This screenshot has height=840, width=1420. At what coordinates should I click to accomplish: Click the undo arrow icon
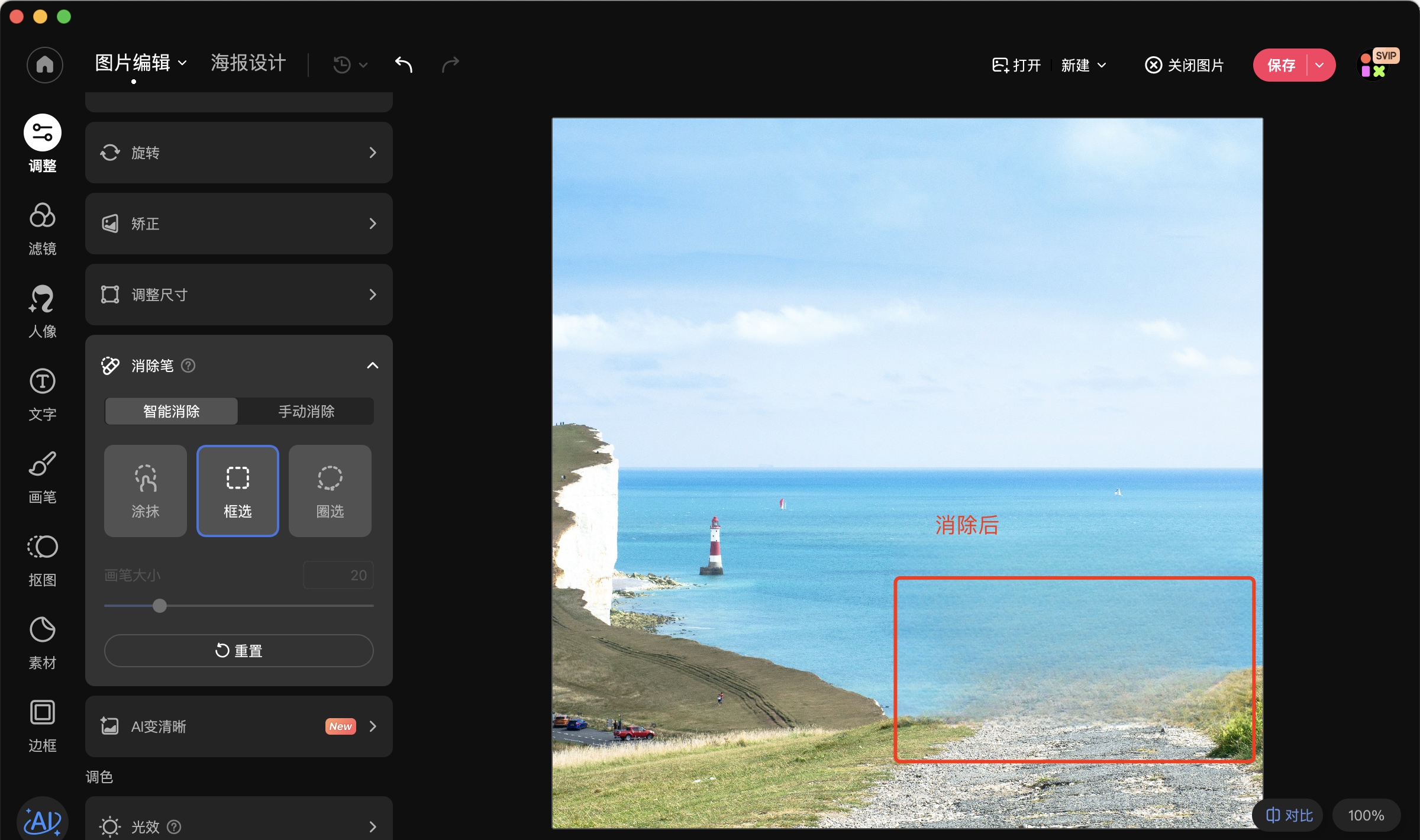[x=404, y=64]
